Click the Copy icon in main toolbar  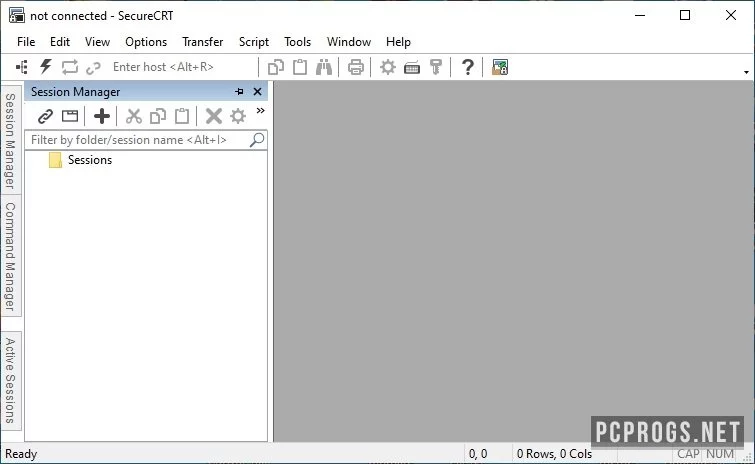[x=276, y=67]
